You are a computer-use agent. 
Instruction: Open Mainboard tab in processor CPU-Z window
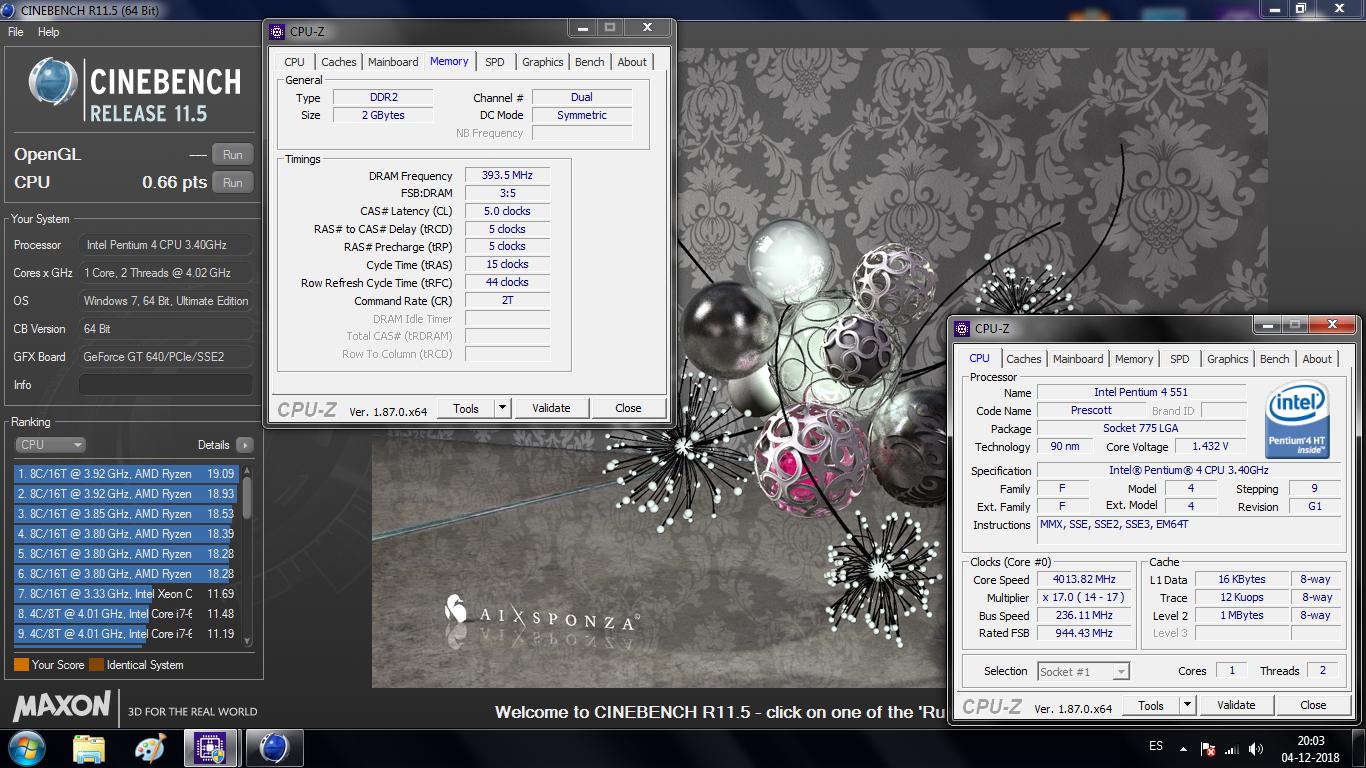pyautogui.click(x=1078, y=359)
